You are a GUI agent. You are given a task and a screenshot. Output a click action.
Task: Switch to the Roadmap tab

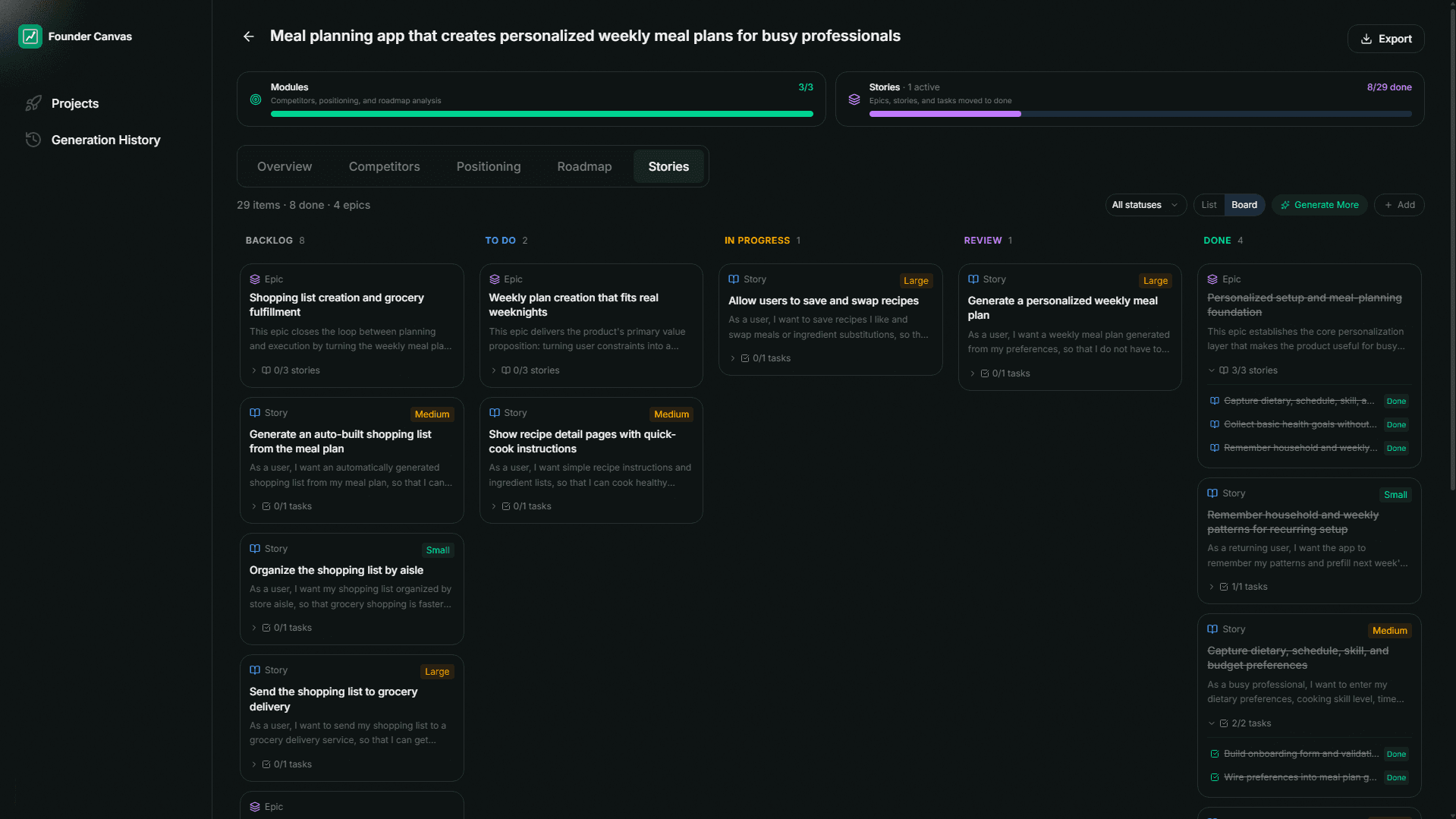(583, 166)
